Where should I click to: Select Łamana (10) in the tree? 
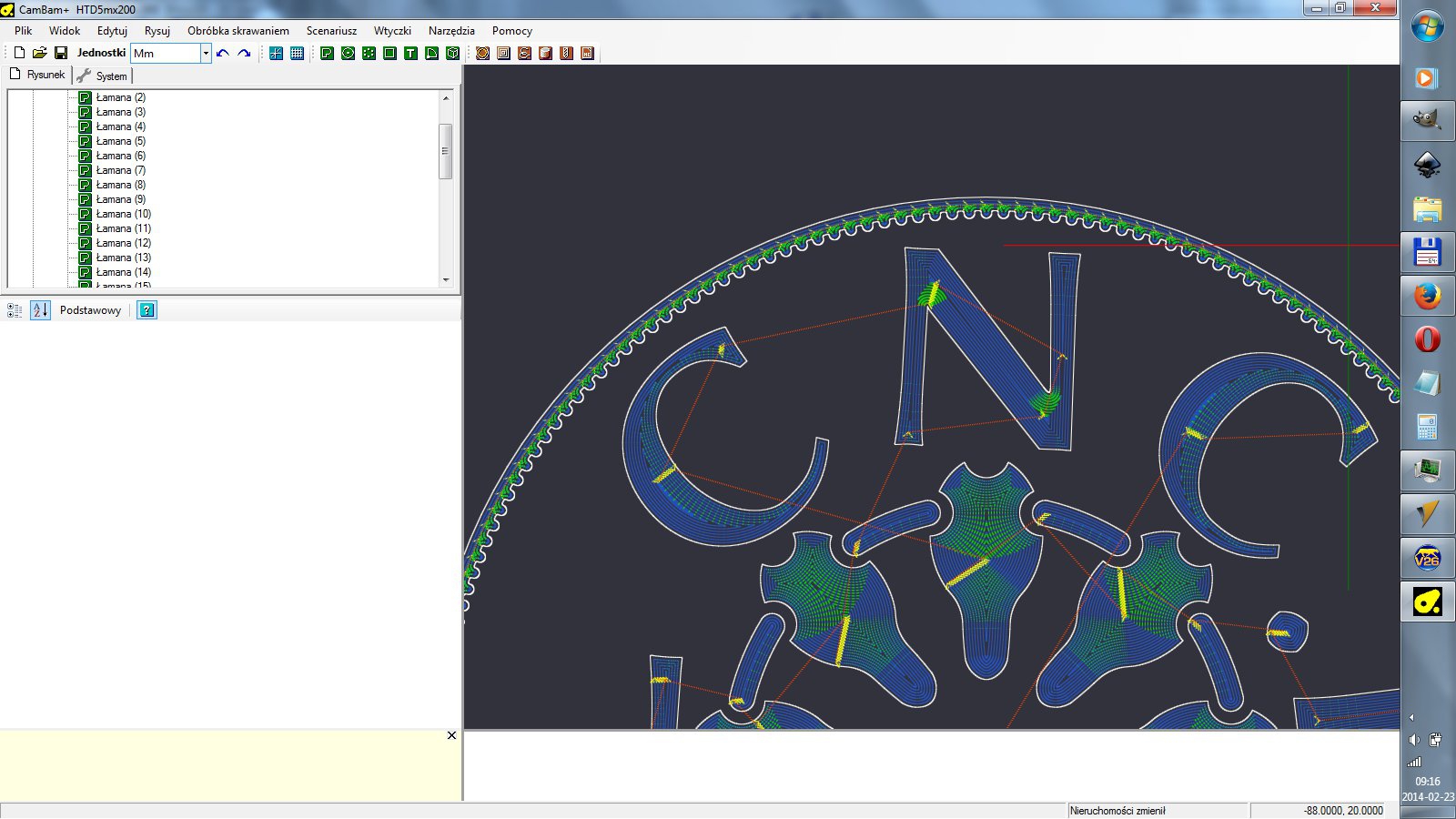[x=123, y=214]
